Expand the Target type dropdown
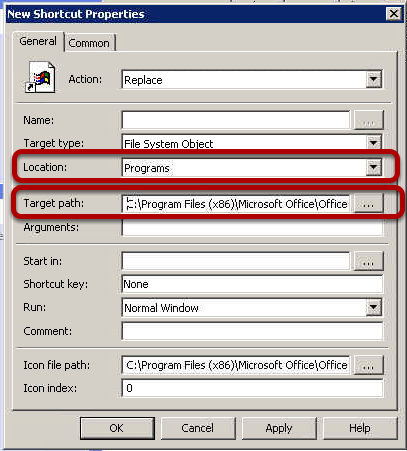407x451 pixels. 252,142
